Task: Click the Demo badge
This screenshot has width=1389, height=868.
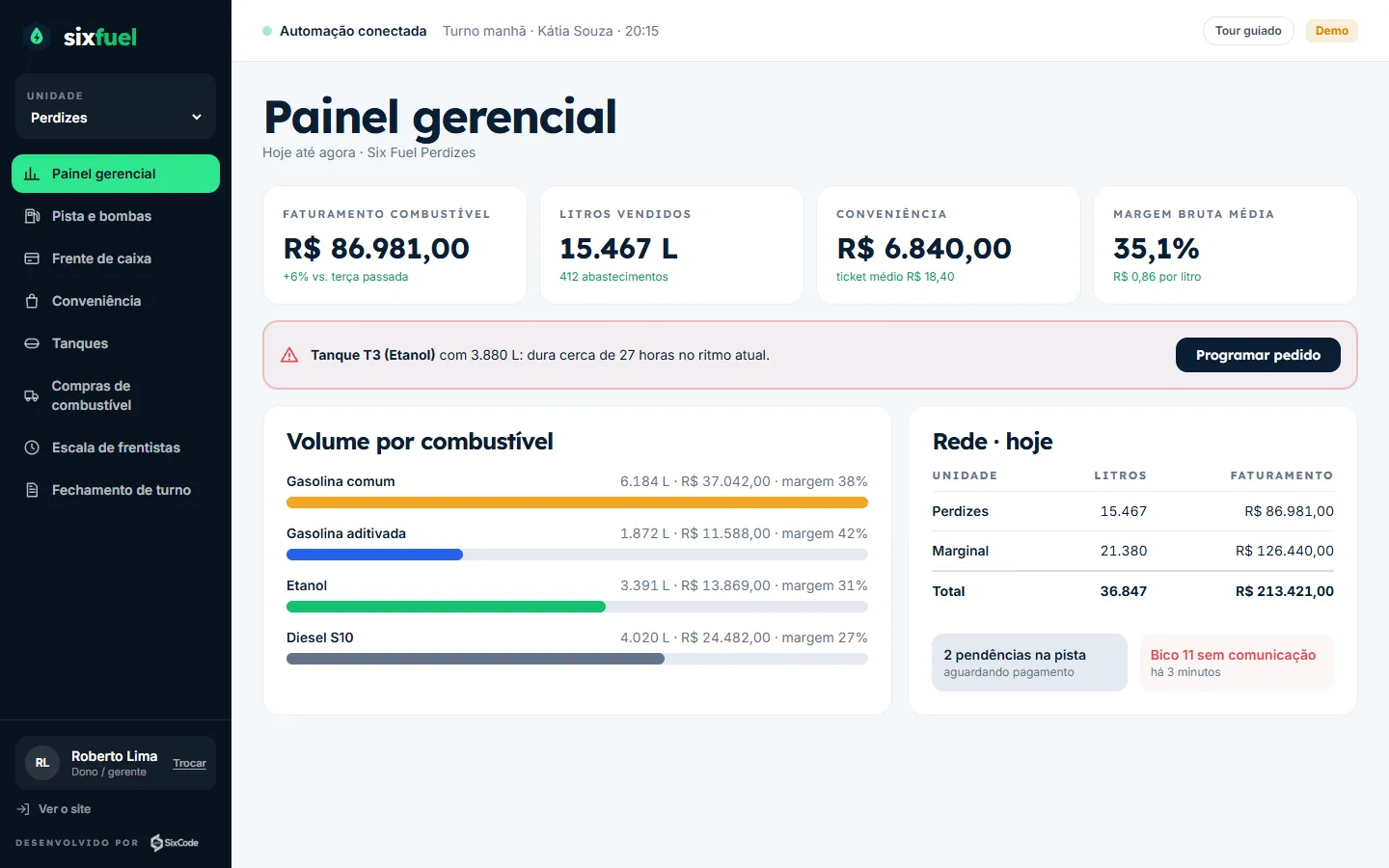Action: pyautogui.click(x=1331, y=31)
